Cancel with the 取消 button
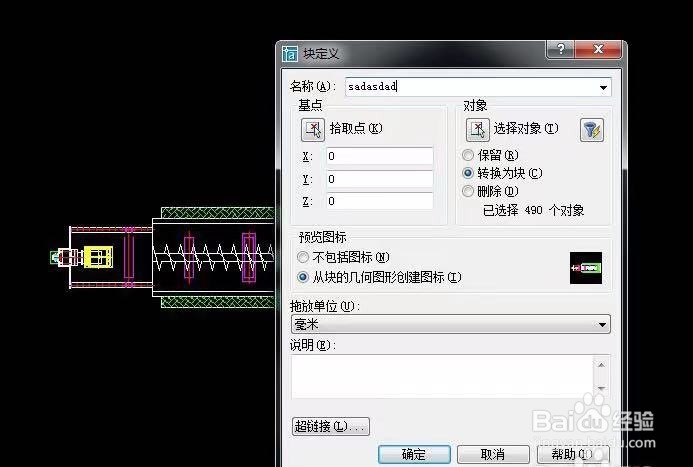Screen dimensions: 693x467 493,454
